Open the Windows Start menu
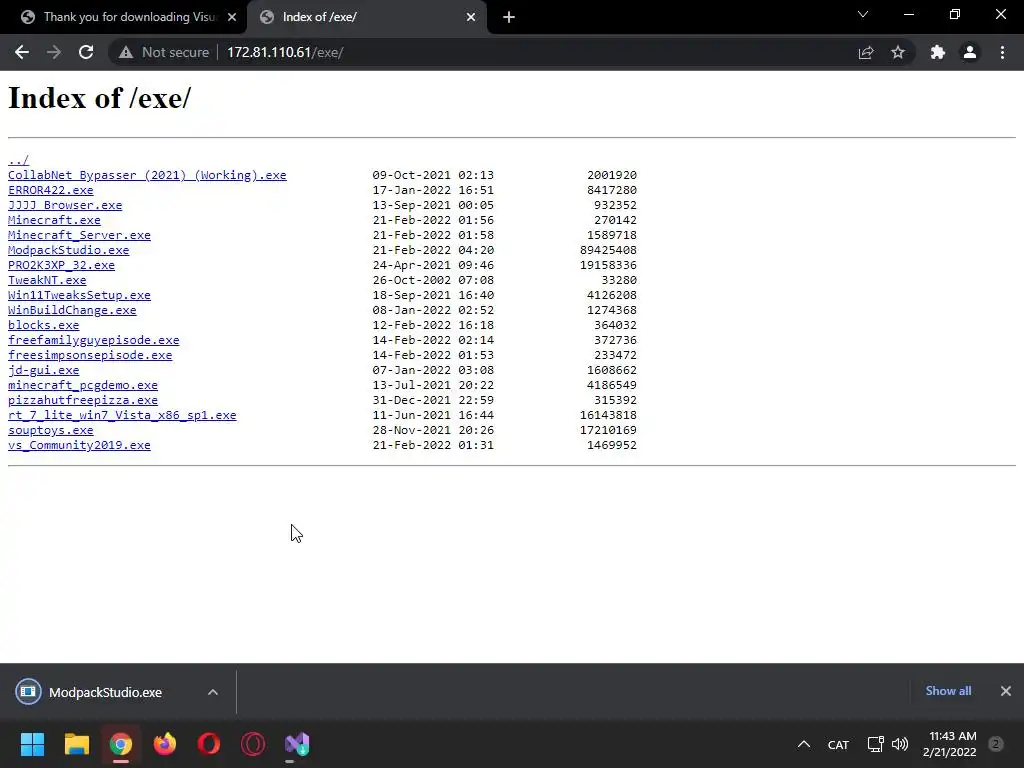Viewport: 1024px width, 768px height. (32, 744)
